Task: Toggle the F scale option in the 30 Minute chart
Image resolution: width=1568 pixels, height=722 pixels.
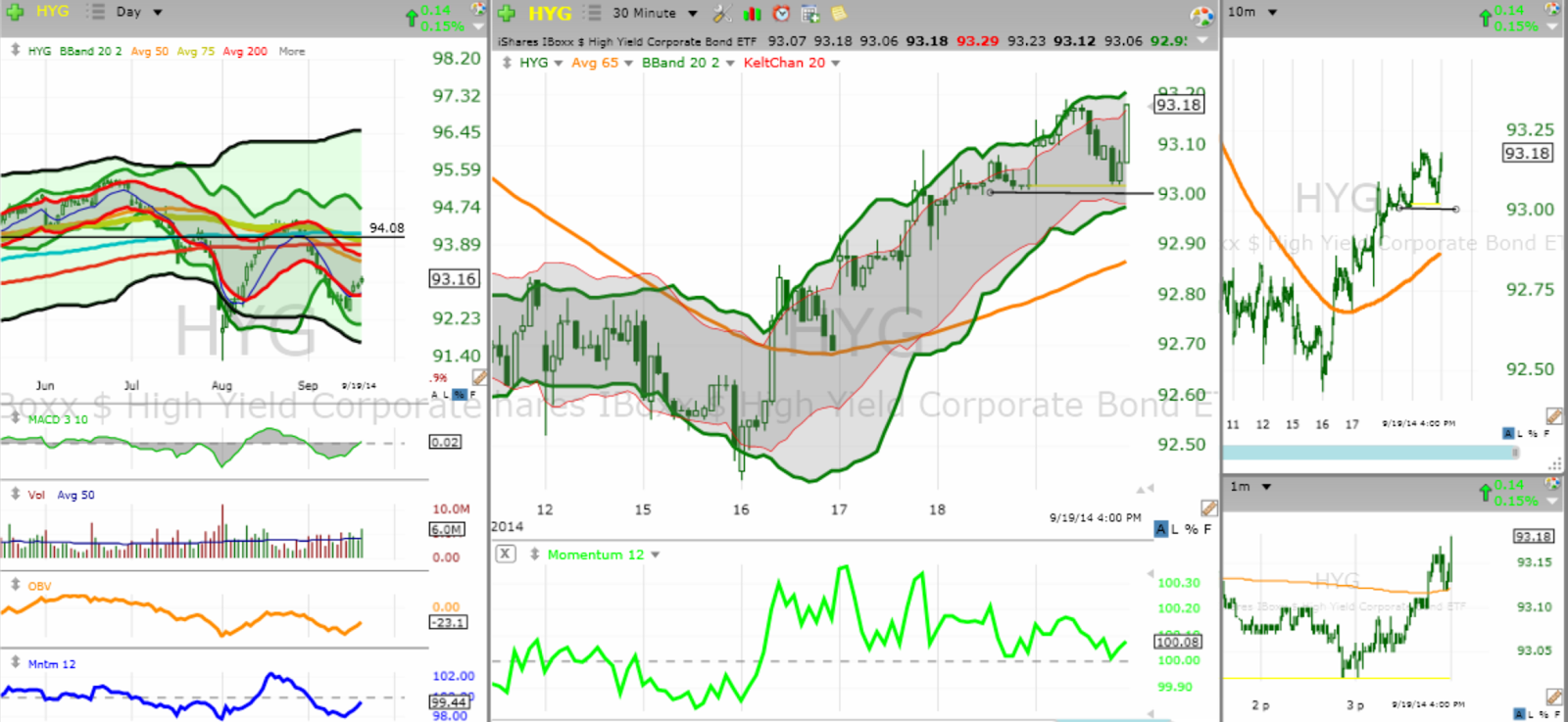Action: click(1207, 529)
